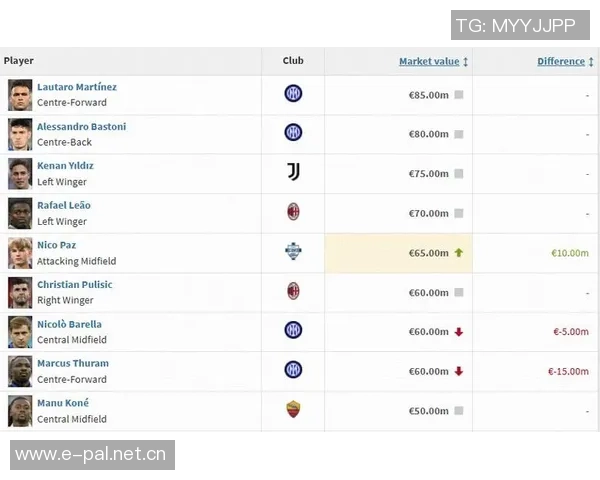Click the Club column header
This screenshot has width=600, height=480.
(293, 61)
